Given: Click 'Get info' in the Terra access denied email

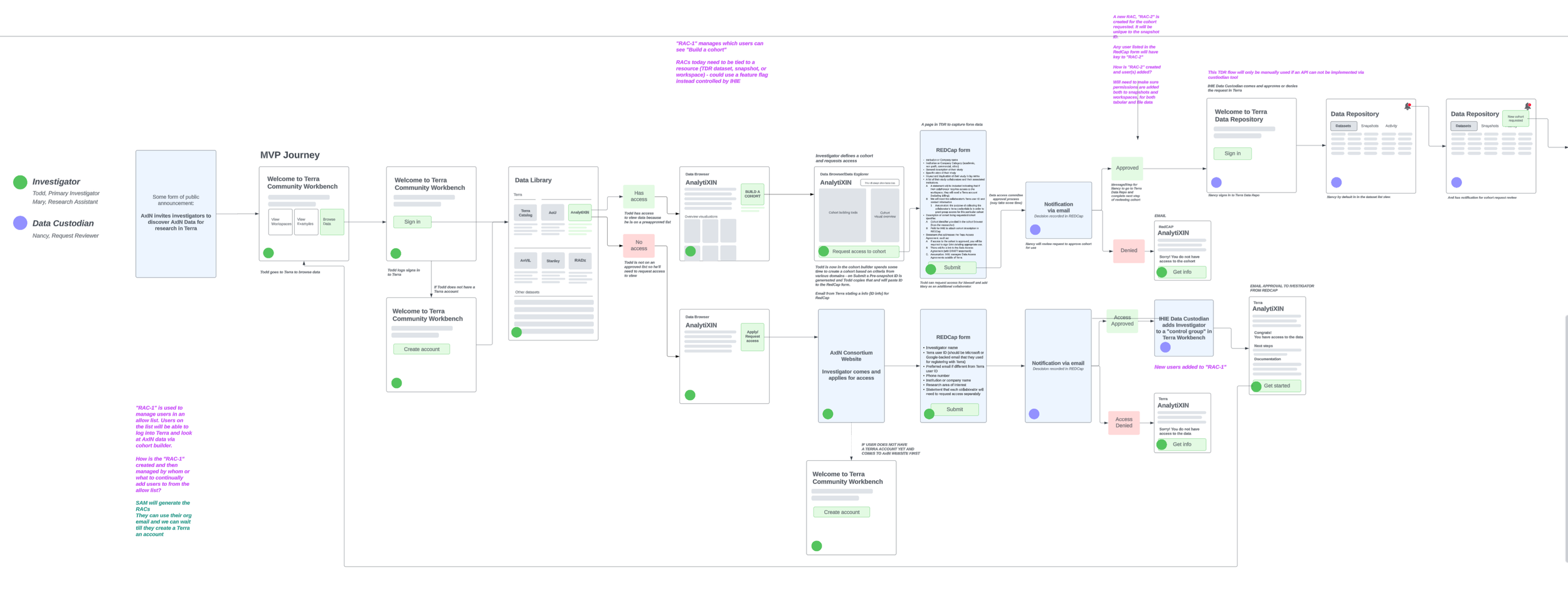Looking at the screenshot, I should point(1182,445).
